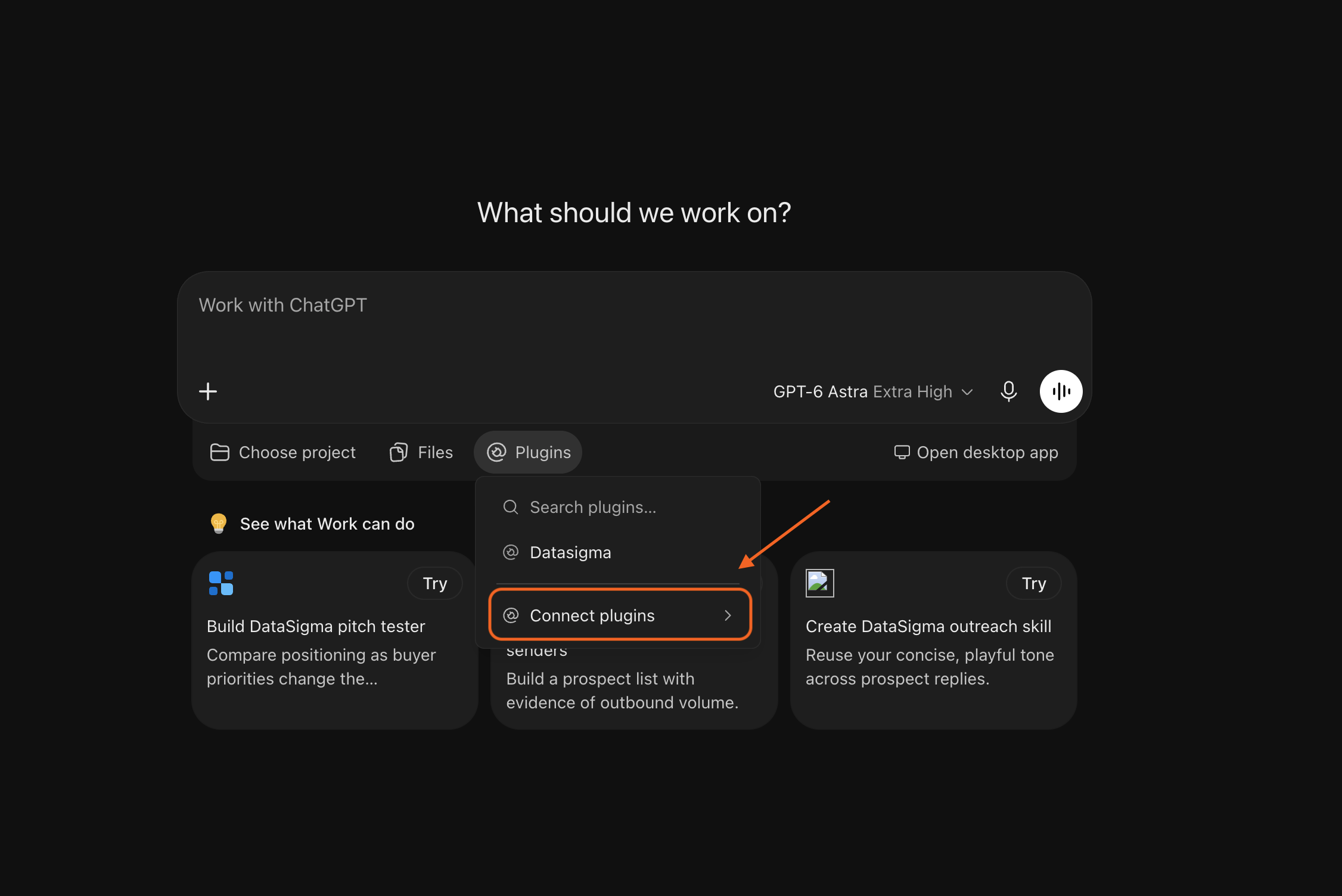Viewport: 1342px width, 896px height.
Task: Click the image thumbnail on outreach skill card
Action: (x=819, y=583)
